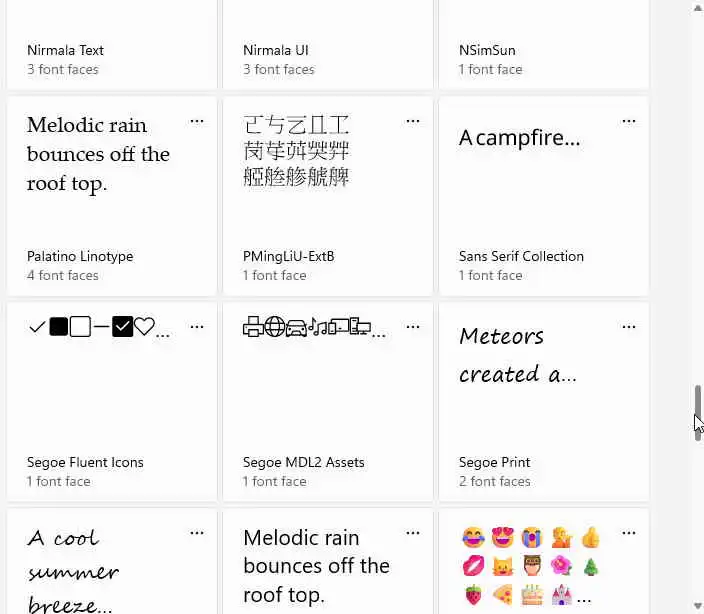The height and width of the screenshot is (614, 704).
Task: Open the 'Meteors created a...' preview
Action: (517, 355)
